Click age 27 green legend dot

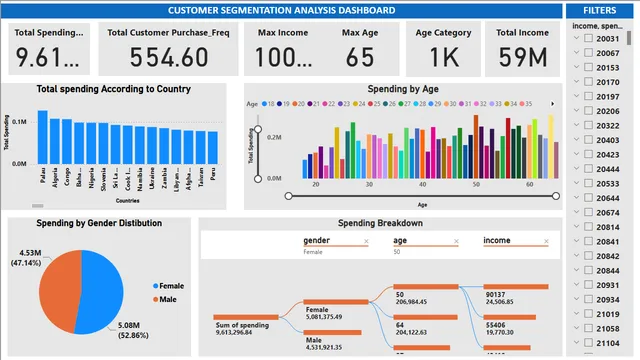(401, 104)
